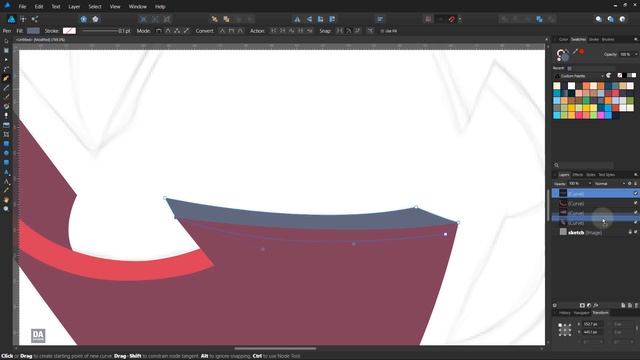This screenshot has height=360, width=640.
Task: Toggle visibility of the second Curve layer
Action: [635, 203]
